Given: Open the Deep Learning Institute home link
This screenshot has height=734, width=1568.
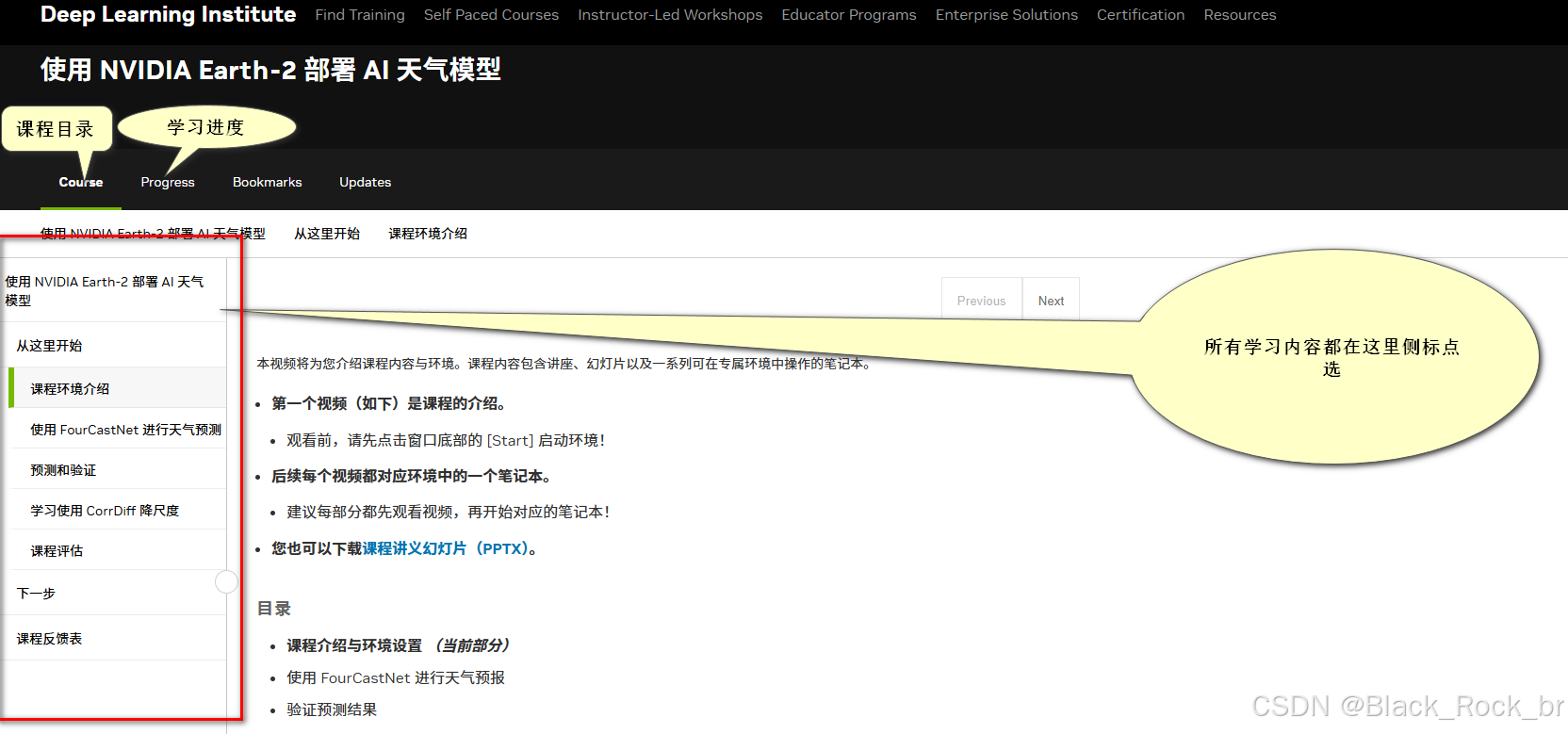Looking at the screenshot, I should click(x=168, y=14).
